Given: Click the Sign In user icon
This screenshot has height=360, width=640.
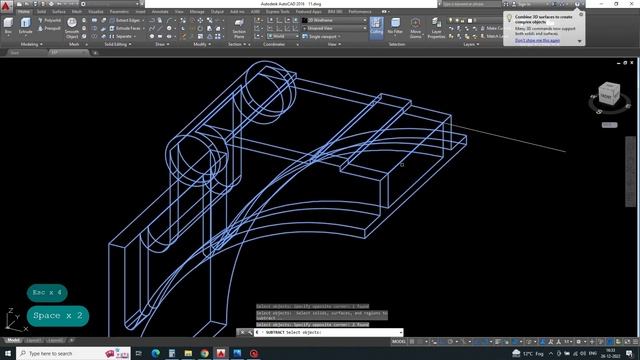Looking at the screenshot, I should tap(514, 4).
